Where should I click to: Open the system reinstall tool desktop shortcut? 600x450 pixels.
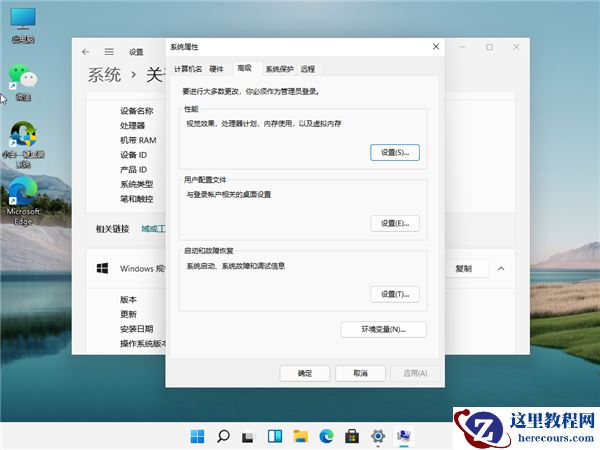[x=23, y=145]
